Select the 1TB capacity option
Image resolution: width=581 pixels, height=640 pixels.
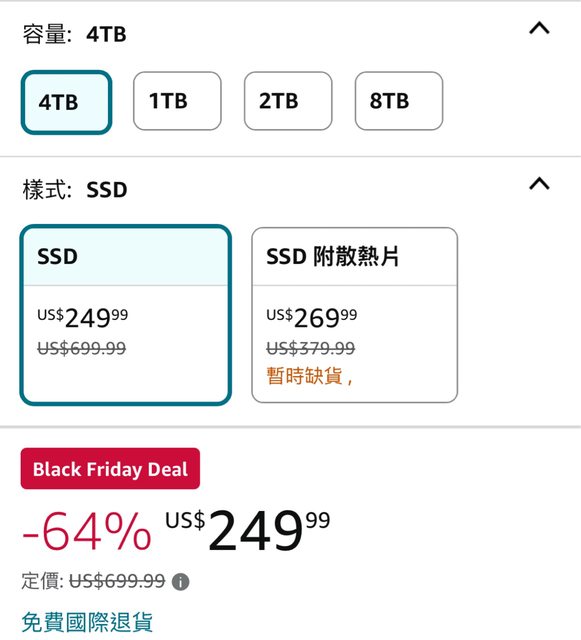177,101
